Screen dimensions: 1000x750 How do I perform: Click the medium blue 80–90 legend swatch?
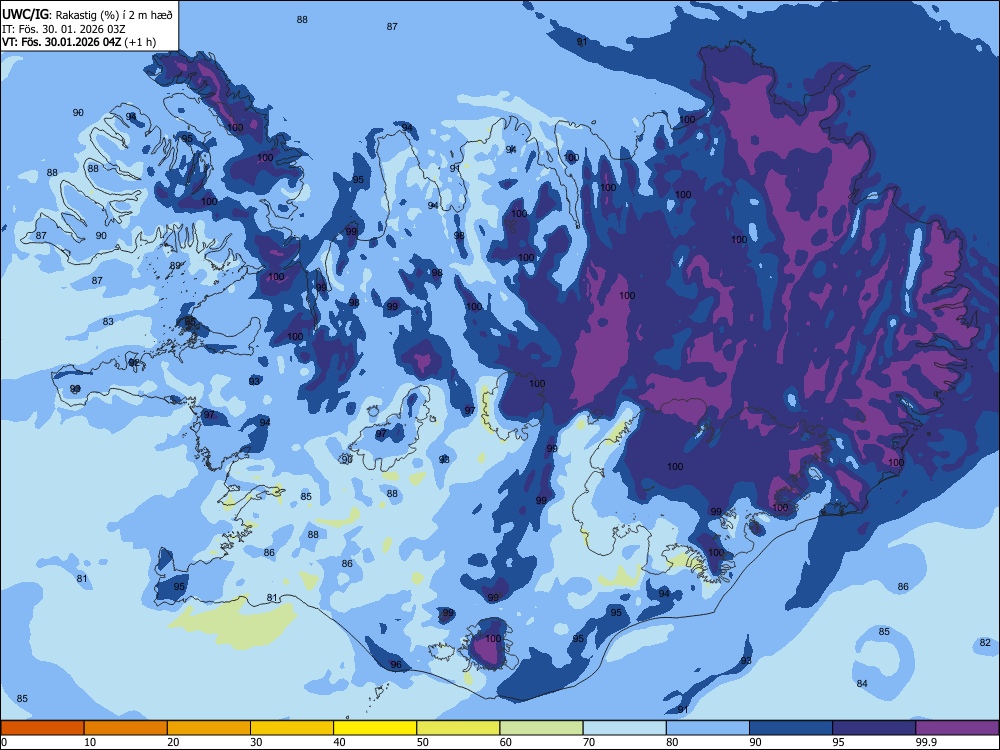pyautogui.click(x=708, y=728)
